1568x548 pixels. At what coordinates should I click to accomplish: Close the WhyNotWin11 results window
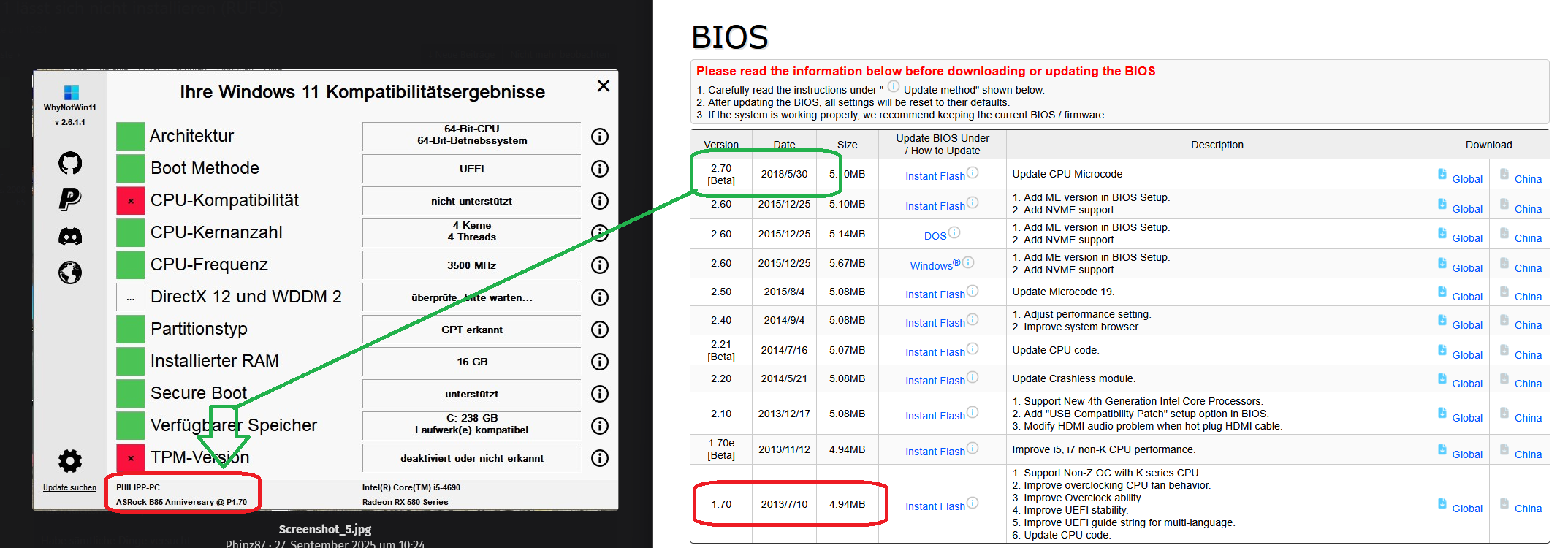[604, 85]
